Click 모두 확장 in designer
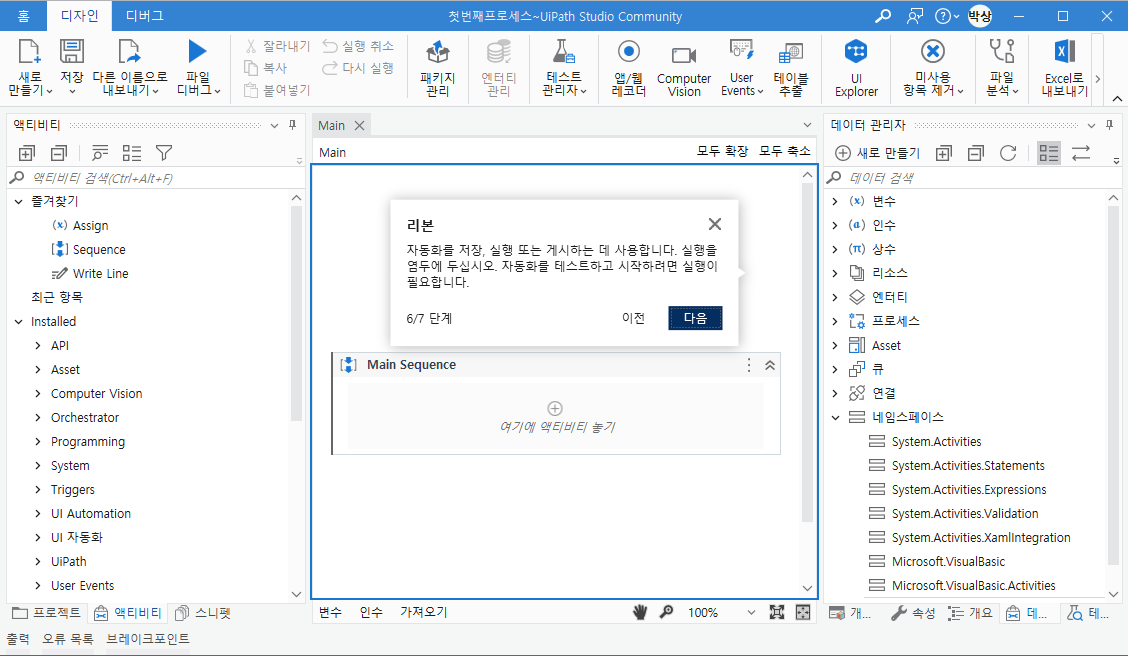This screenshot has width=1128, height=656. (722, 151)
